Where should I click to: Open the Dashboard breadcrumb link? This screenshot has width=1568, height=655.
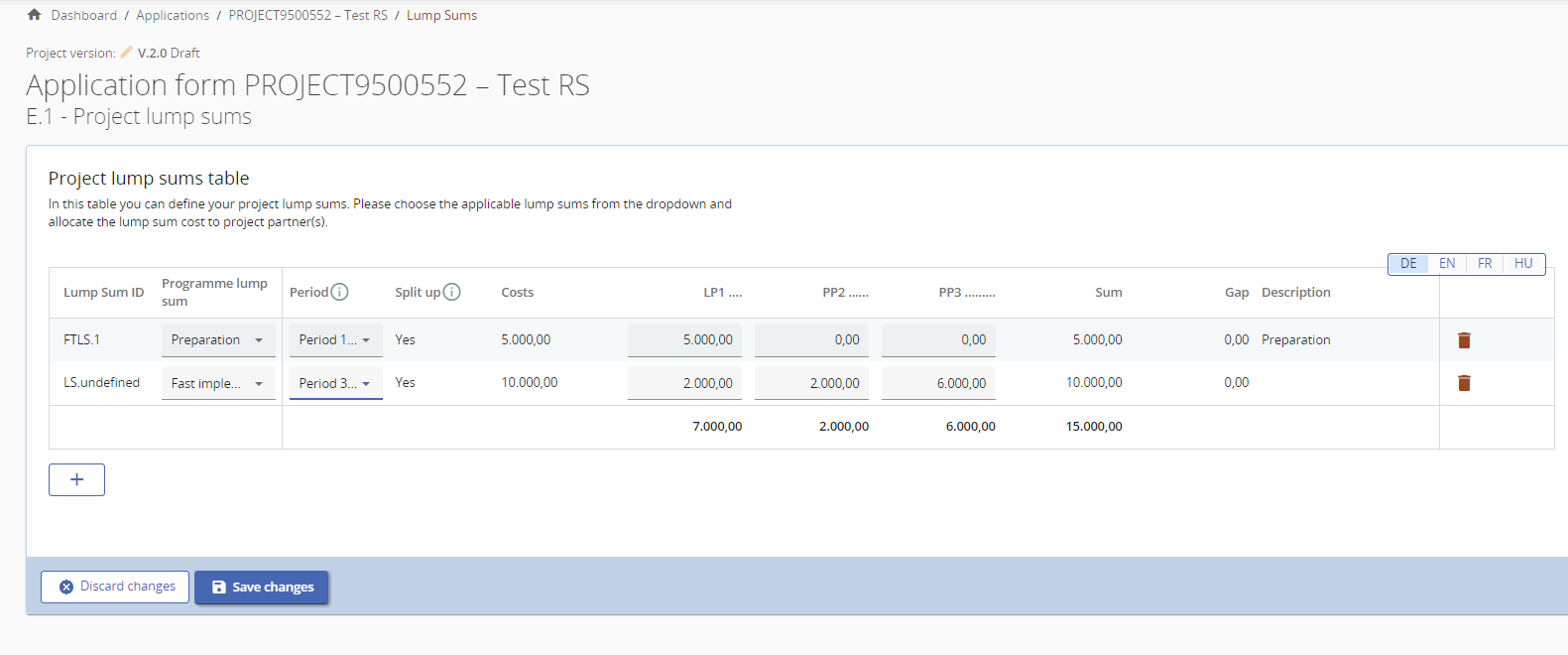(x=83, y=15)
